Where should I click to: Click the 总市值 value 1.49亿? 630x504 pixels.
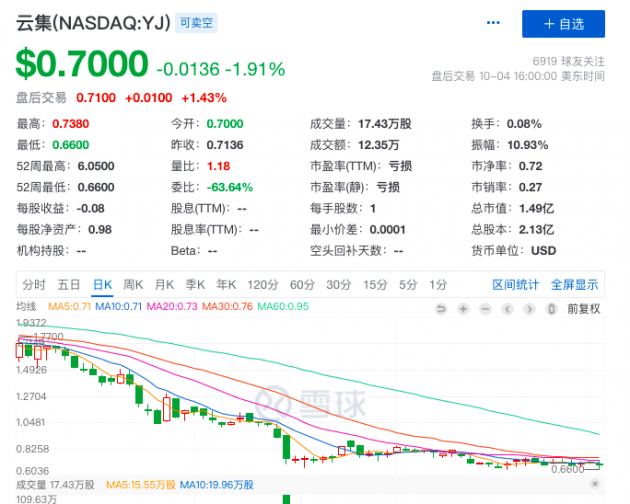536,209
